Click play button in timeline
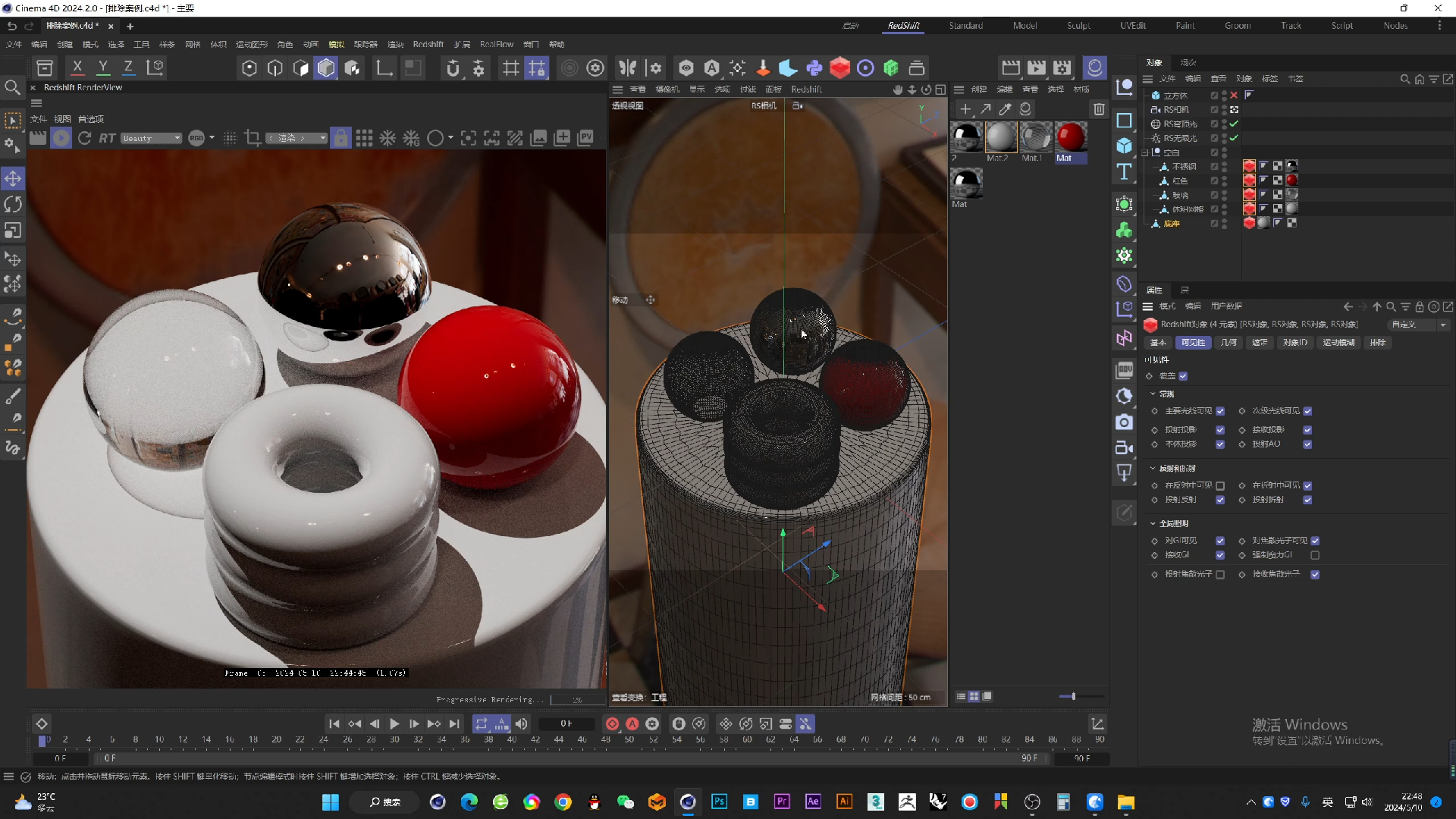 (x=393, y=724)
